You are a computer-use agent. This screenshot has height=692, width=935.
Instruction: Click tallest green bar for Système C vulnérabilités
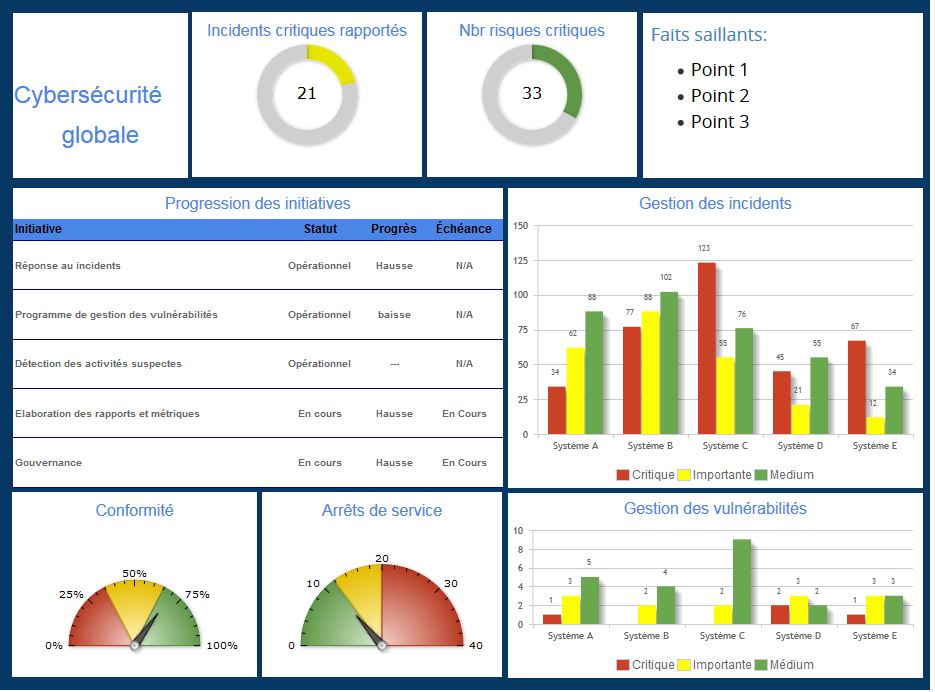tap(742, 582)
